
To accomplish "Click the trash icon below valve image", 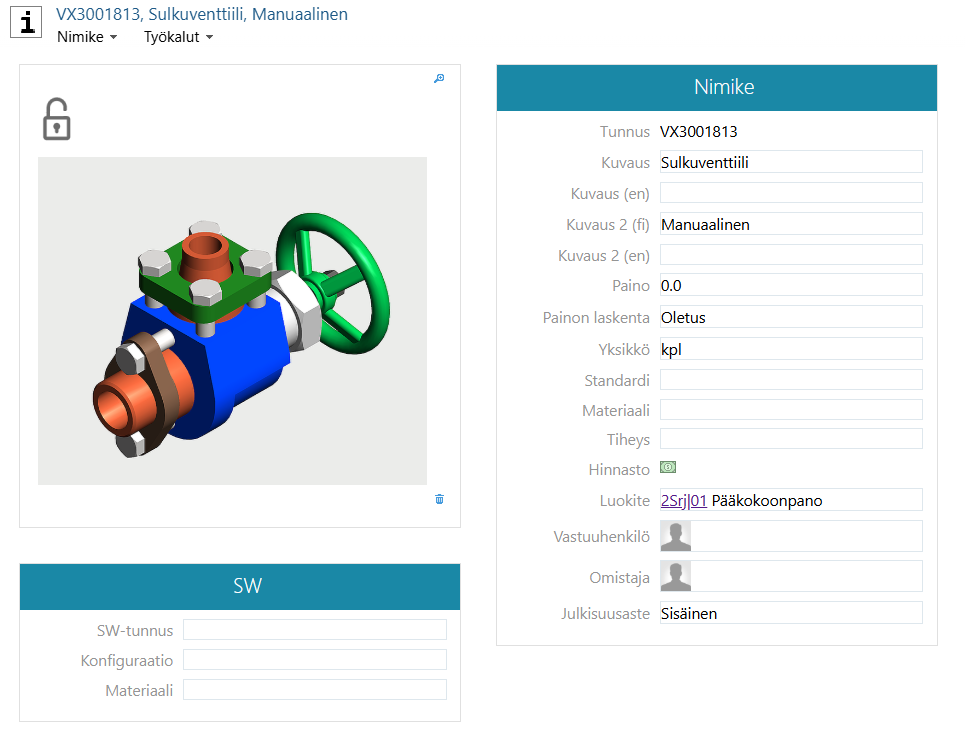I will click(x=439, y=499).
